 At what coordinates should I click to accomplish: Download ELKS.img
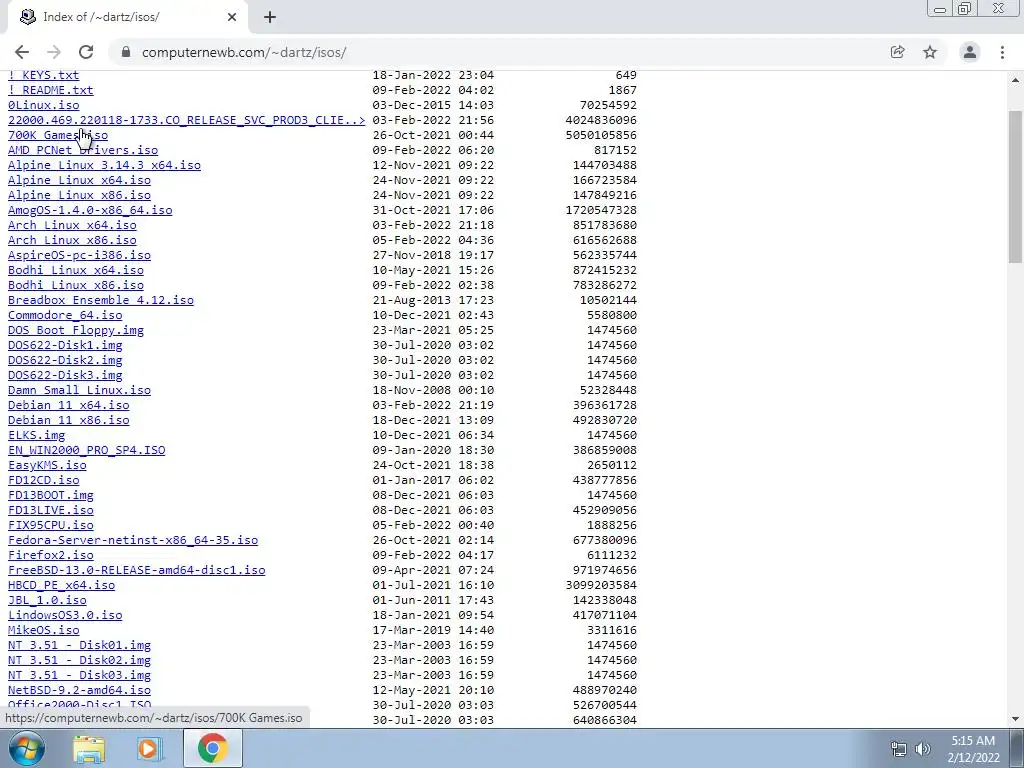(x=36, y=436)
